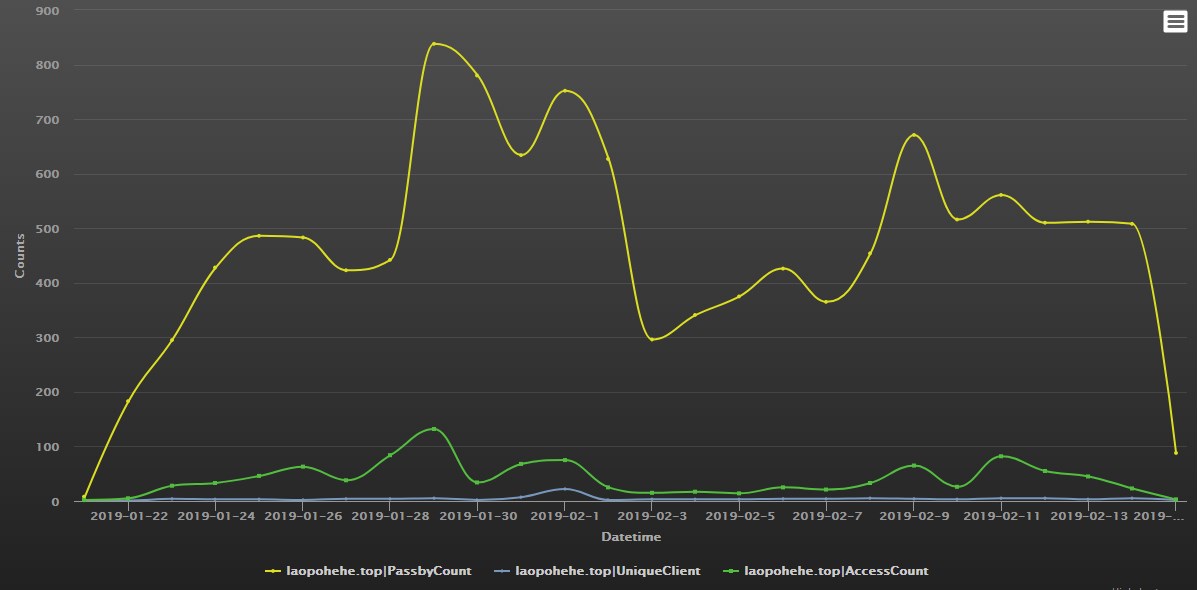Click the 800 y-axis value
This screenshot has width=1198, height=590.
pos(48,66)
